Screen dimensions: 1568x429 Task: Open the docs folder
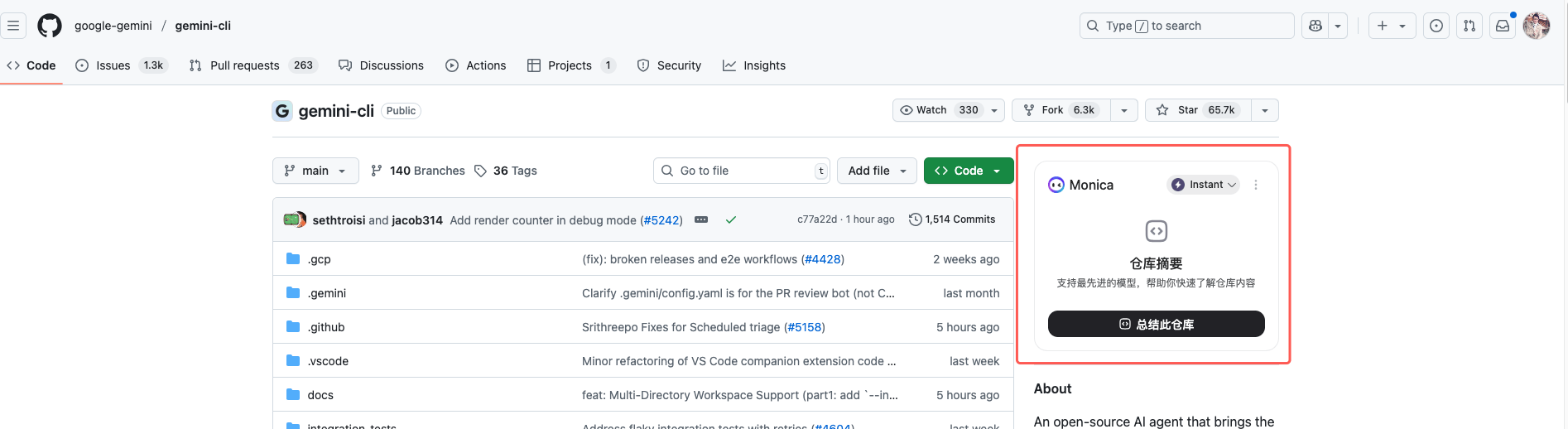[320, 395]
